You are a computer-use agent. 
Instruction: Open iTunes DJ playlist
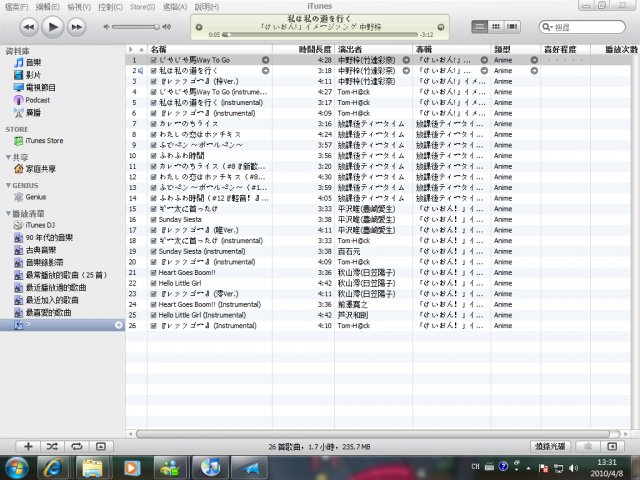[34, 225]
